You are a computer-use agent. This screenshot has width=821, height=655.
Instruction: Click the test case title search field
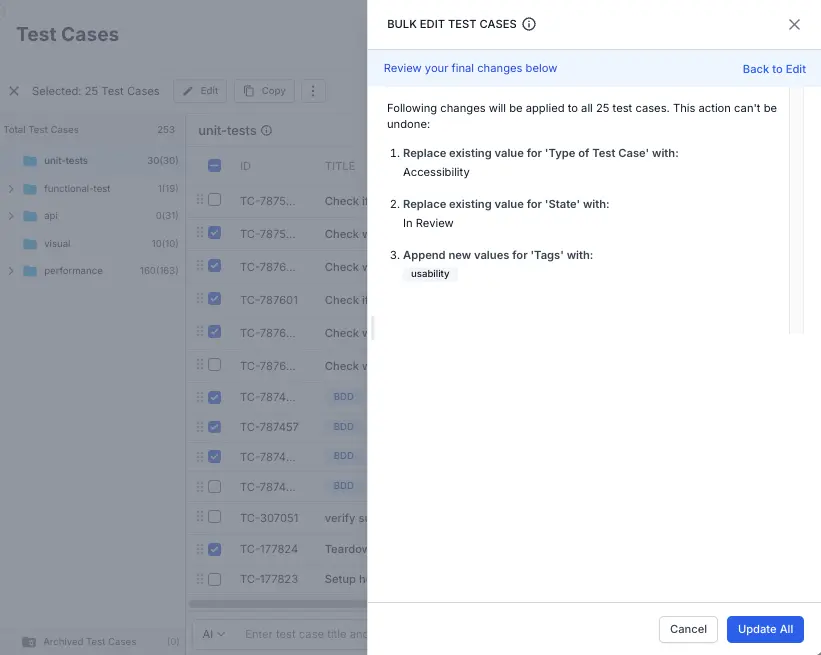point(305,634)
